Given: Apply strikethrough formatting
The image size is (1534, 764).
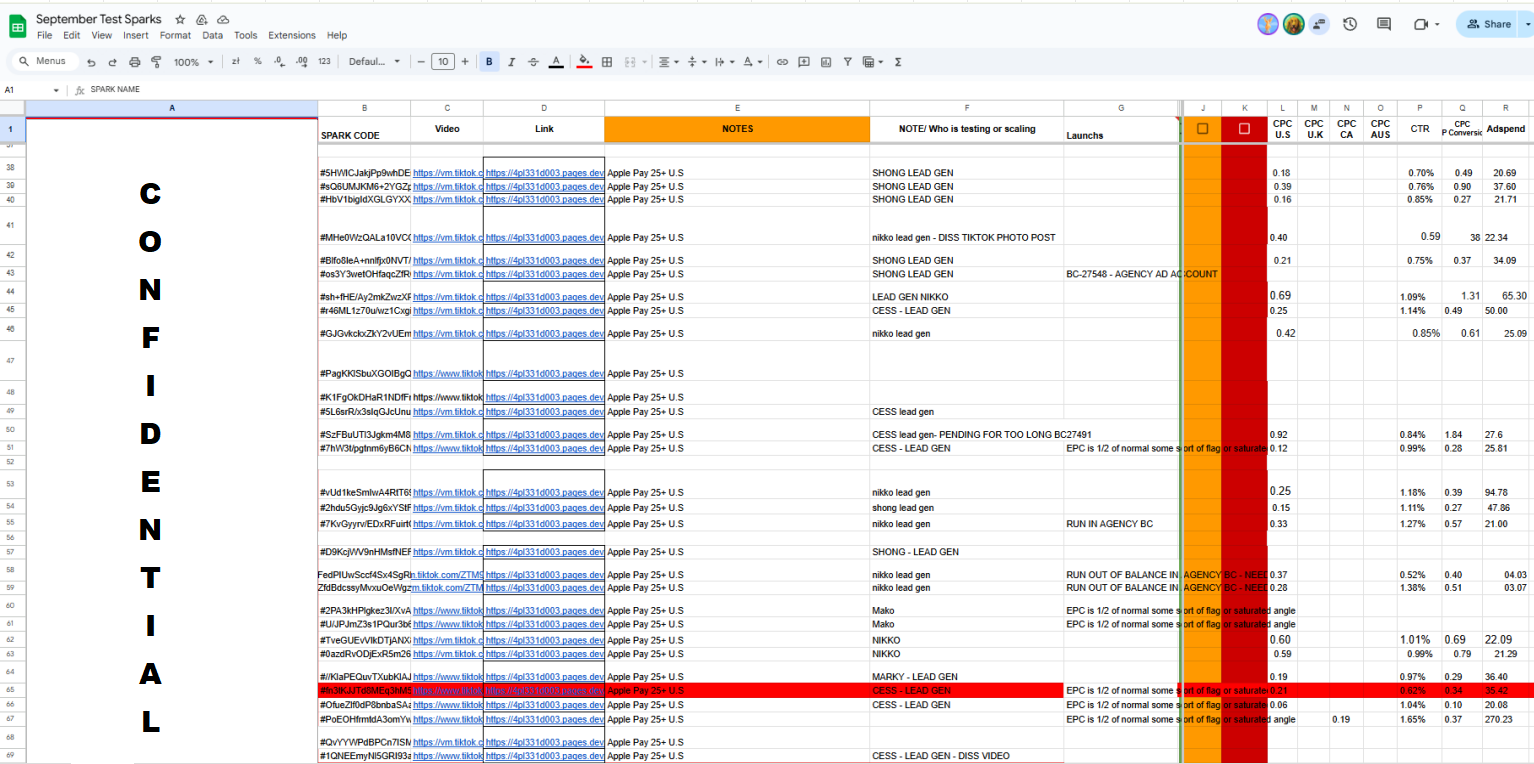Looking at the screenshot, I should pyautogui.click(x=533, y=62).
